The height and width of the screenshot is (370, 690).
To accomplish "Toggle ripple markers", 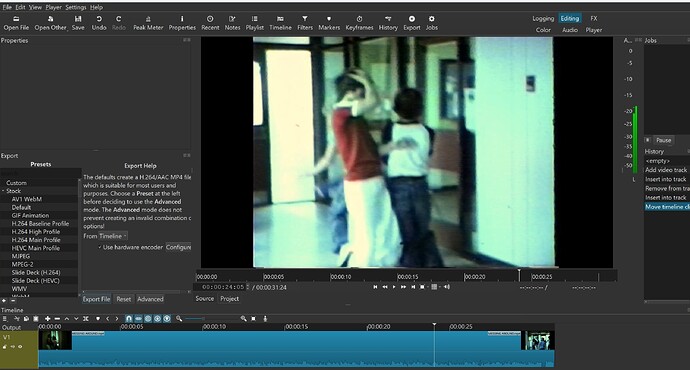I will (x=167, y=319).
